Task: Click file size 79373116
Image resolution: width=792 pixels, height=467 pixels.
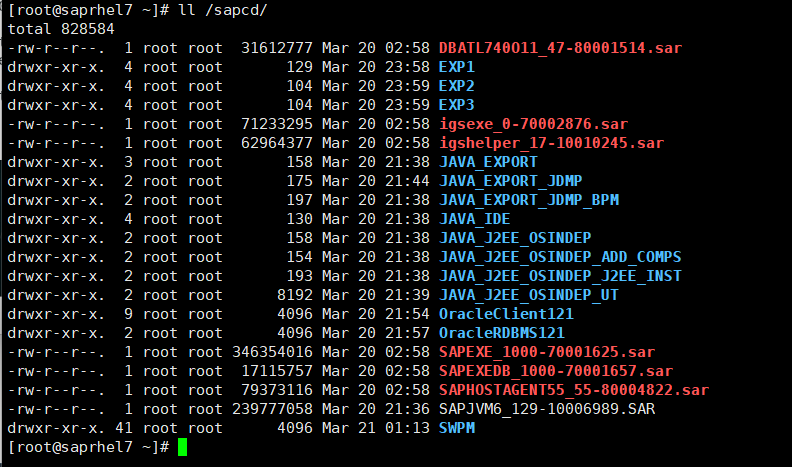Action: point(277,390)
